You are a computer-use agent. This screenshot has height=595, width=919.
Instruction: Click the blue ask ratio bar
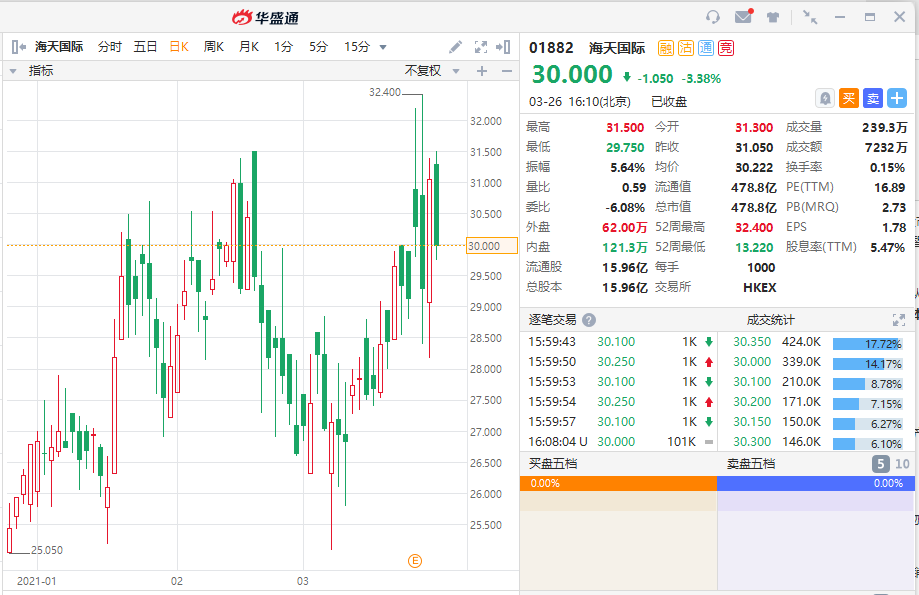tap(814, 483)
